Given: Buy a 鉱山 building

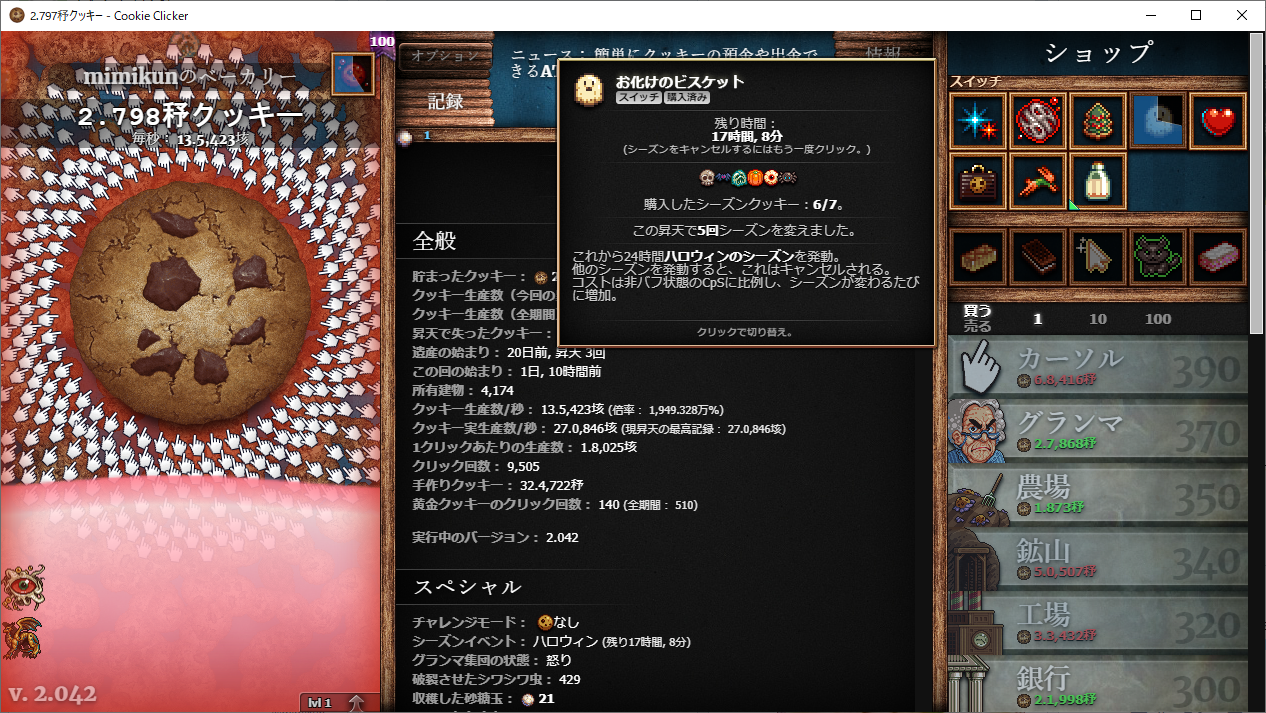Looking at the screenshot, I should (x=1098, y=562).
